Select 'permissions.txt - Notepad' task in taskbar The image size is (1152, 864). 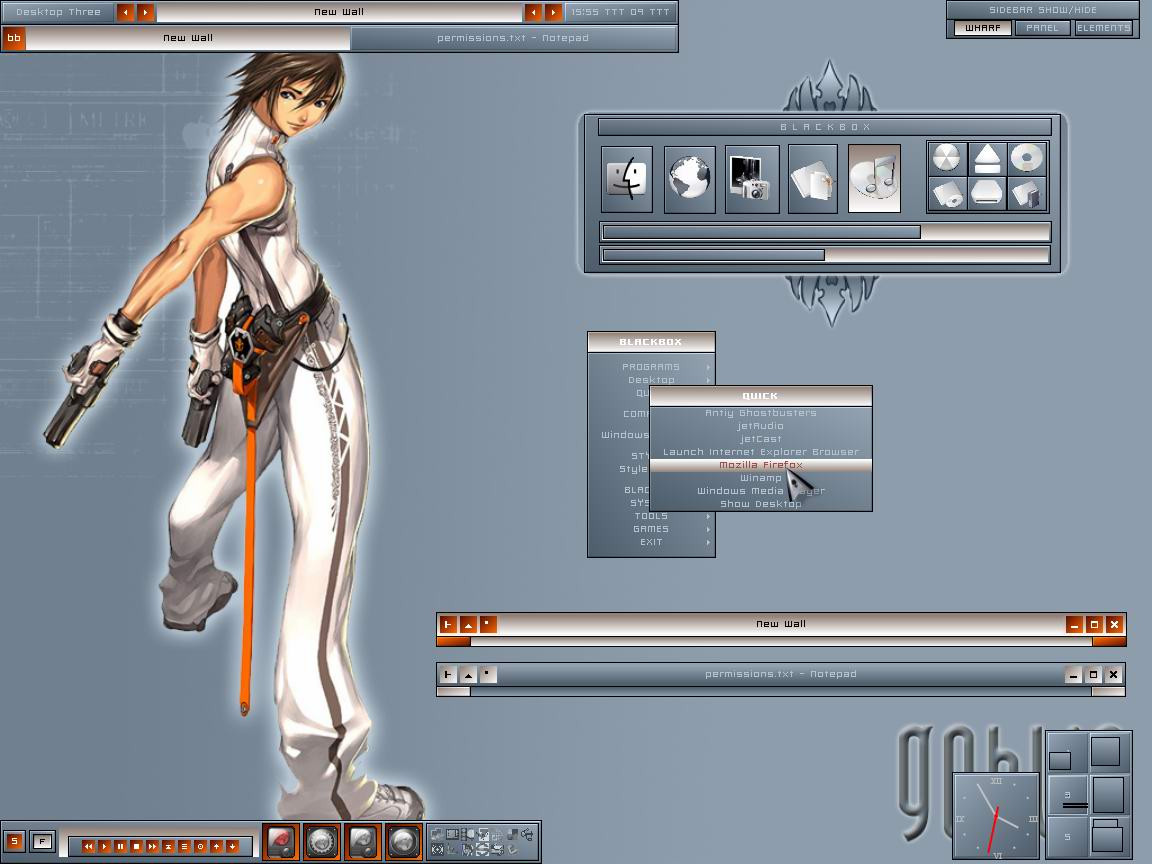click(x=513, y=38)
